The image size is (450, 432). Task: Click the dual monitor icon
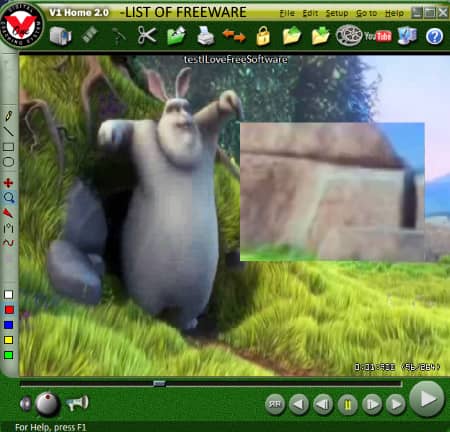(407, 35)
